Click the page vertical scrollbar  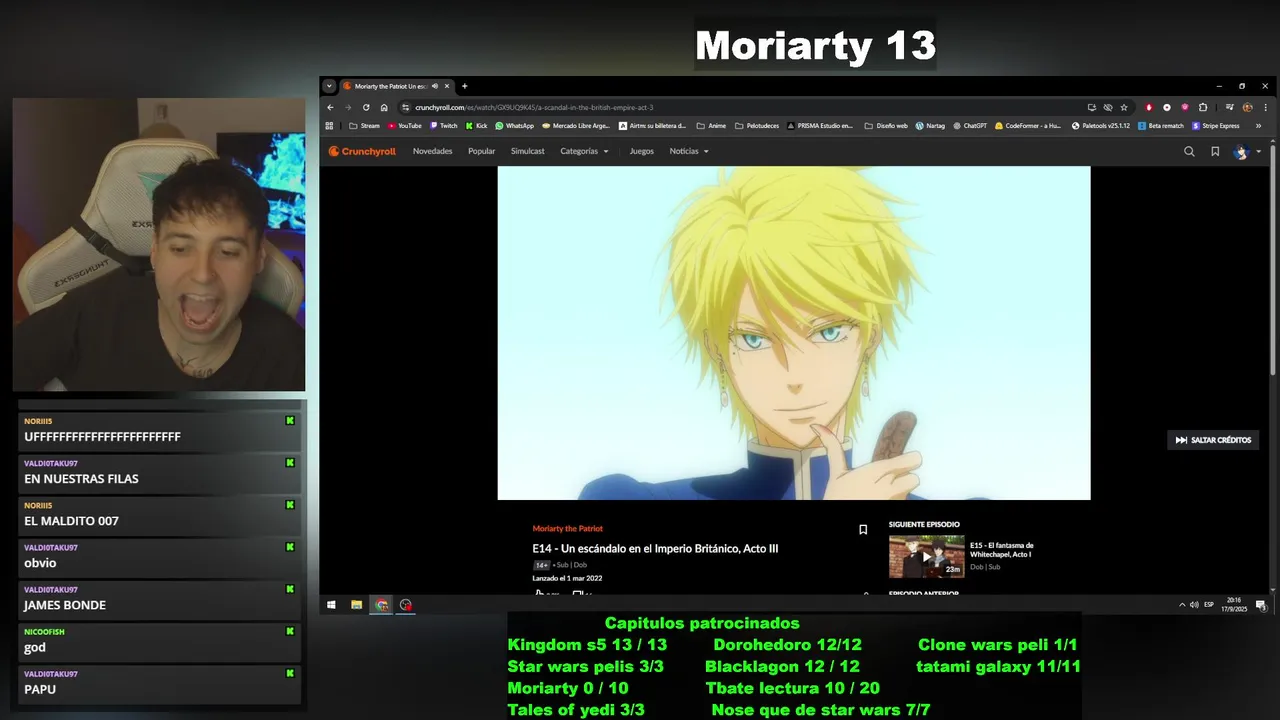[1273, 260]
